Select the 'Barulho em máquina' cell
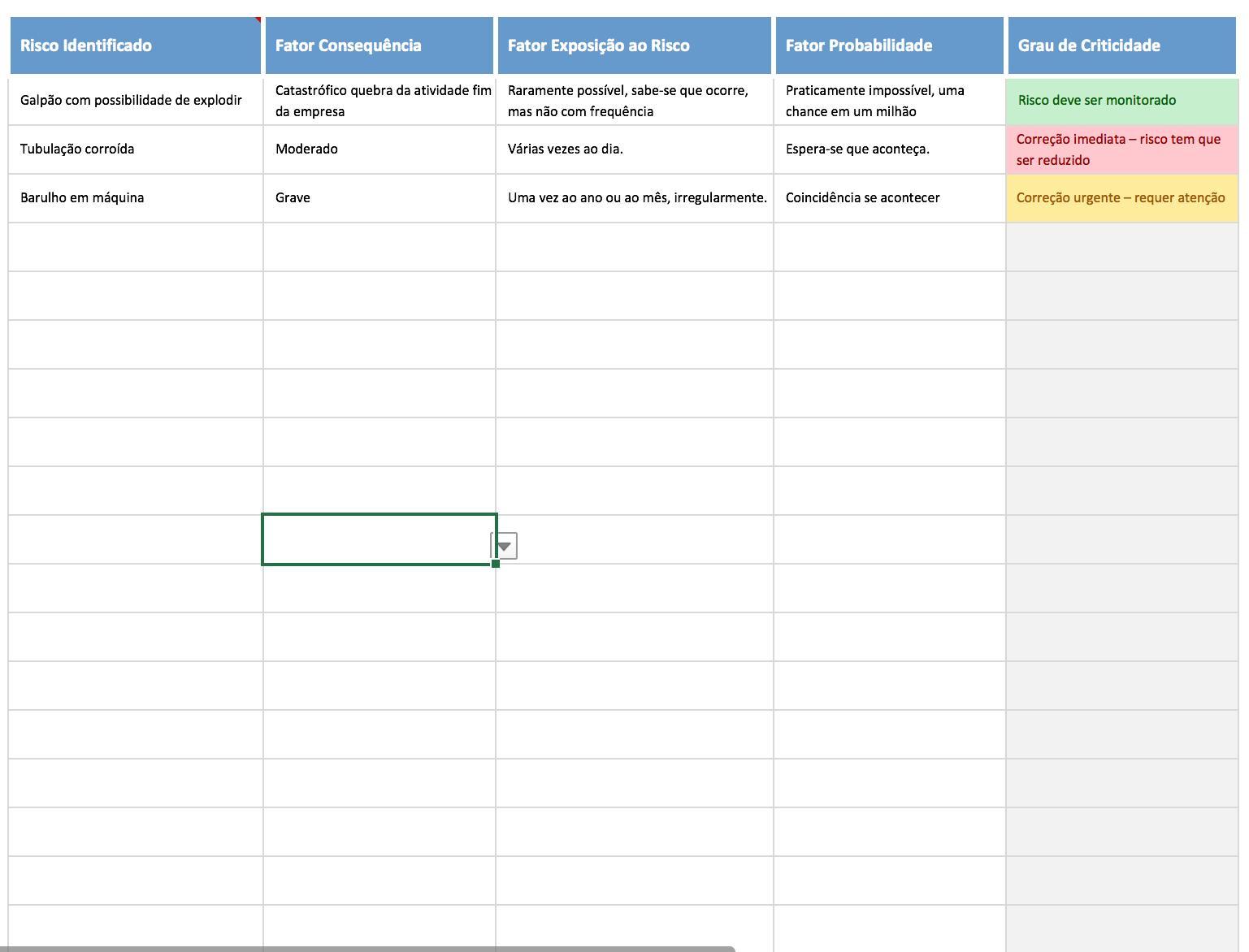Screen dimensions: 1249x952 (x=135, y=198)
